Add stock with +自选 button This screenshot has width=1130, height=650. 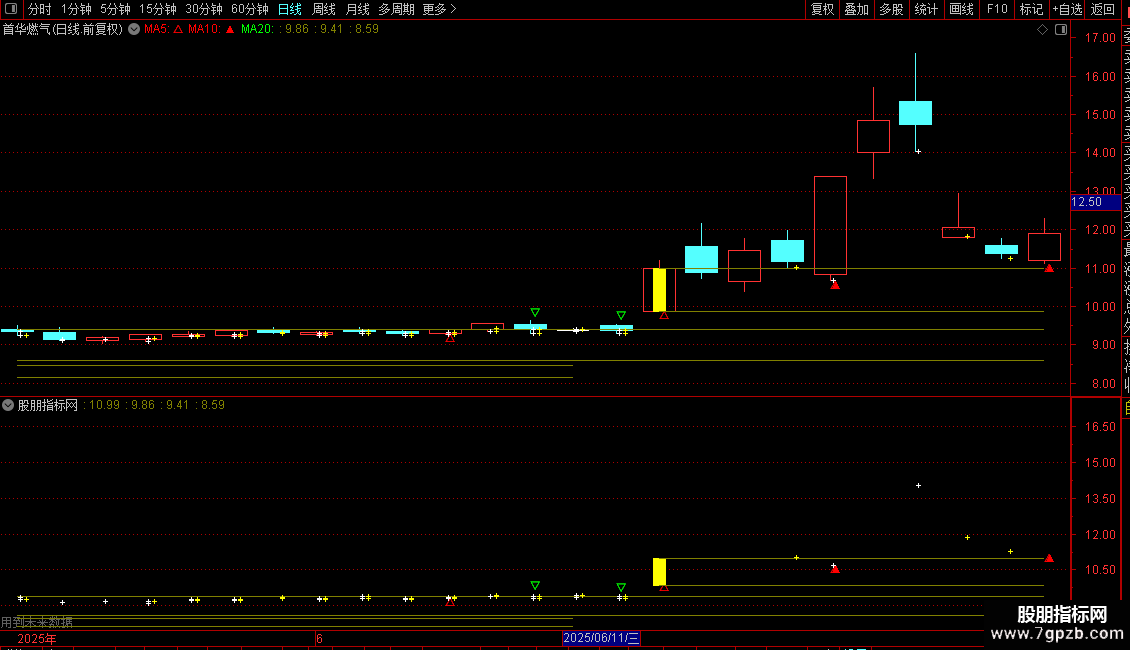click(1067, 9)
